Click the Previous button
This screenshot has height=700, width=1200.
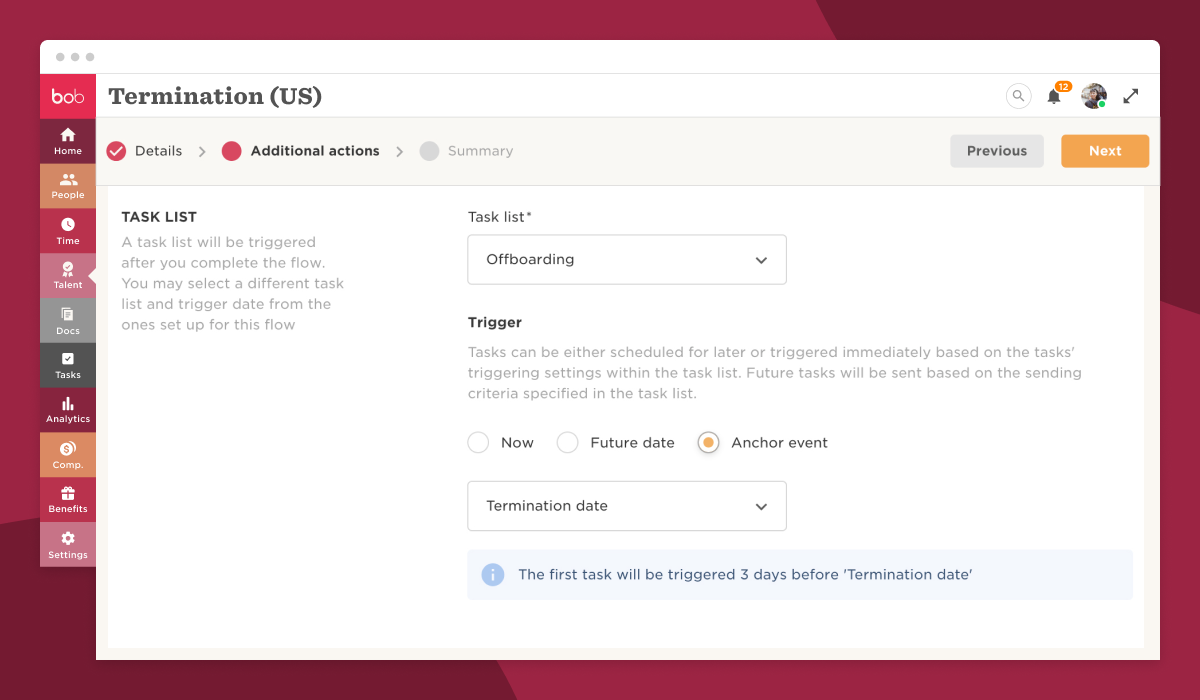997,151
